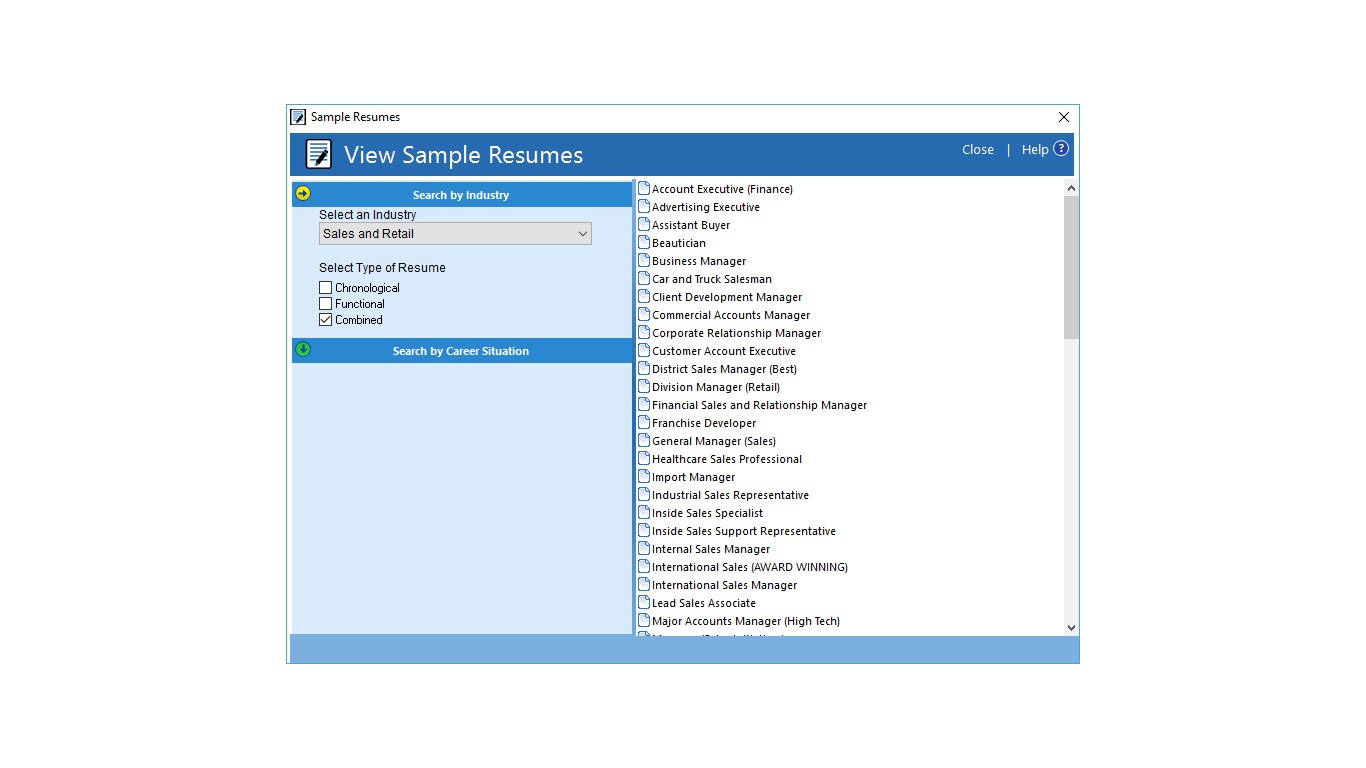
Task: Click the View Sample Resumes notepad icon
Action: 318,154
